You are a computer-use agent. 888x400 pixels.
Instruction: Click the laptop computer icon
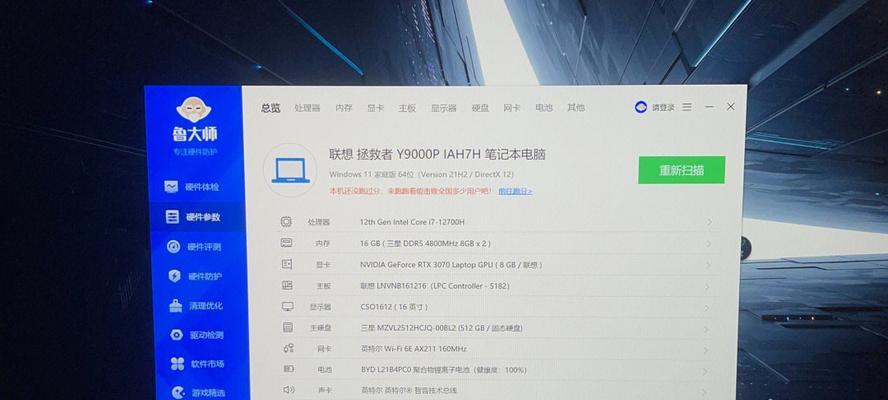pos(291,171)
